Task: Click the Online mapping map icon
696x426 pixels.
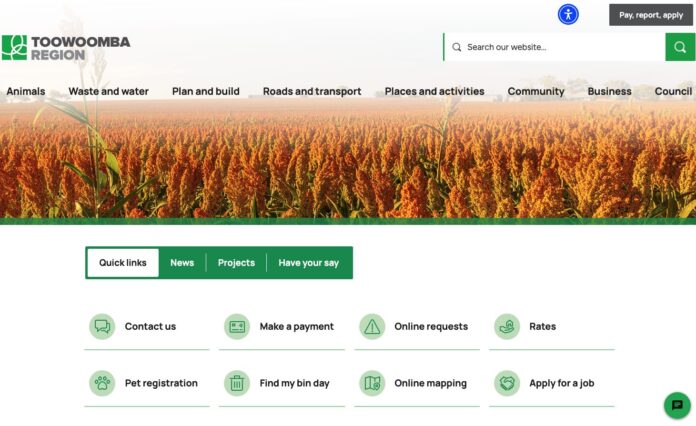Action: pos(372,383)
